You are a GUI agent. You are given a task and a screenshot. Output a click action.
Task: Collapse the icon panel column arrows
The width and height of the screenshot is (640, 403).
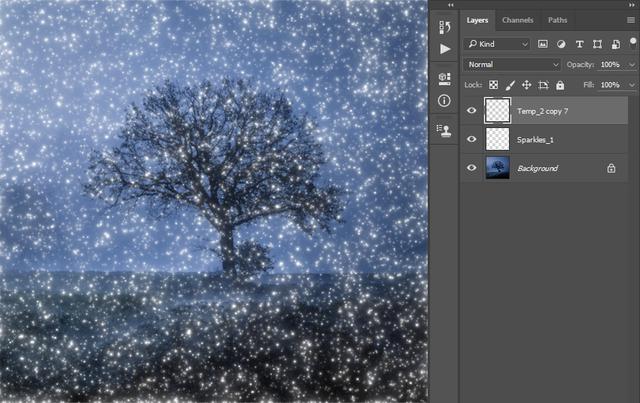point(450,5)
